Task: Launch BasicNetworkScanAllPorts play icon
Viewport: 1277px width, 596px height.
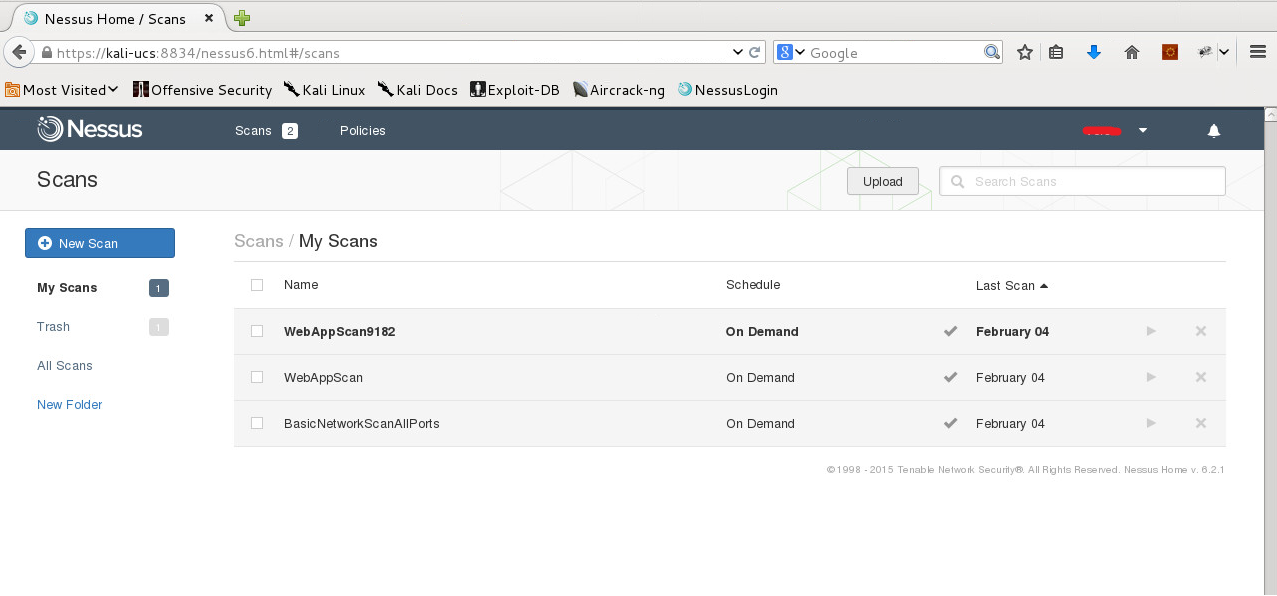Action: pos(1151,423)
